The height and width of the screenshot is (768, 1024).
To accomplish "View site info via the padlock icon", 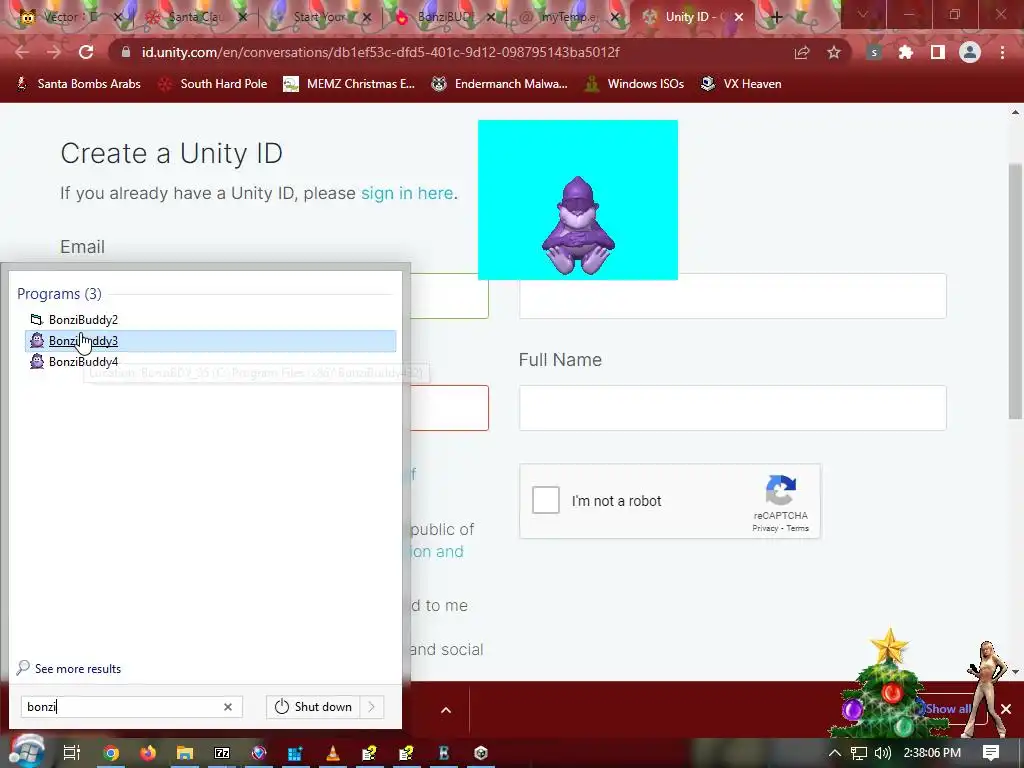I will click(126, 52).
